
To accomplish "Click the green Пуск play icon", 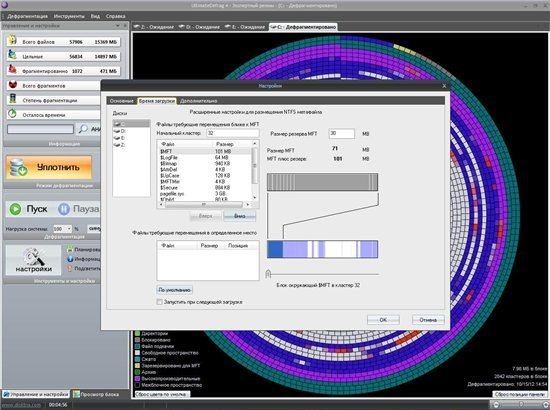I will (15, 209).
